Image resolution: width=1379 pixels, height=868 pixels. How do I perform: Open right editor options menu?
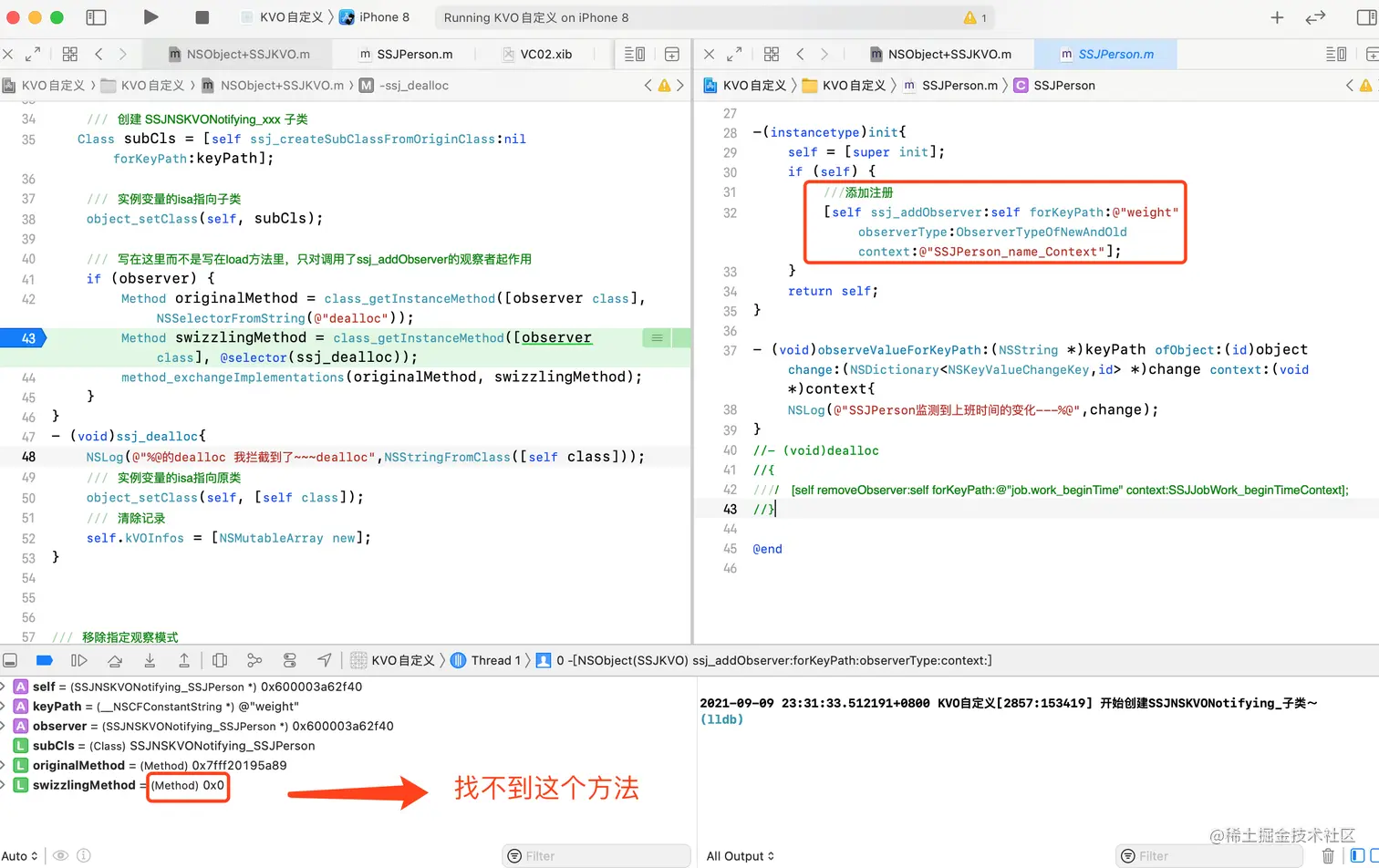1336,54
